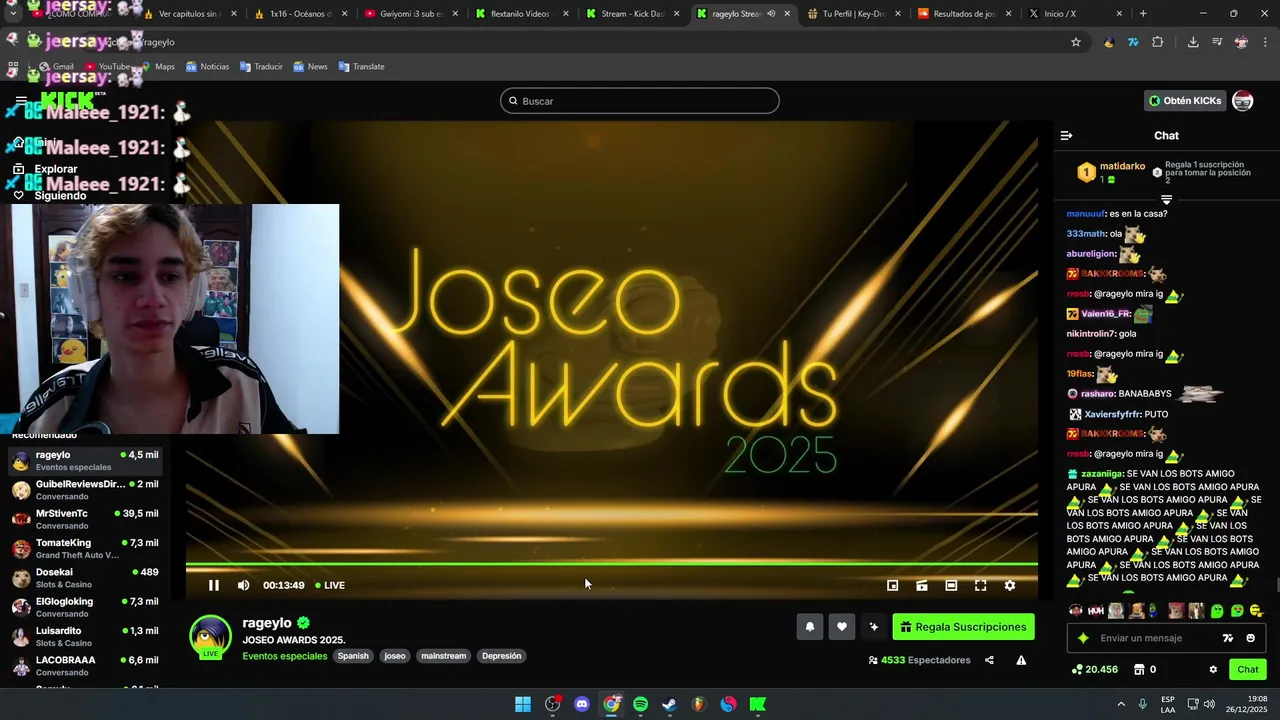
Task: Toggle notification bell for rageylo
Action: [x=810, y=627]
